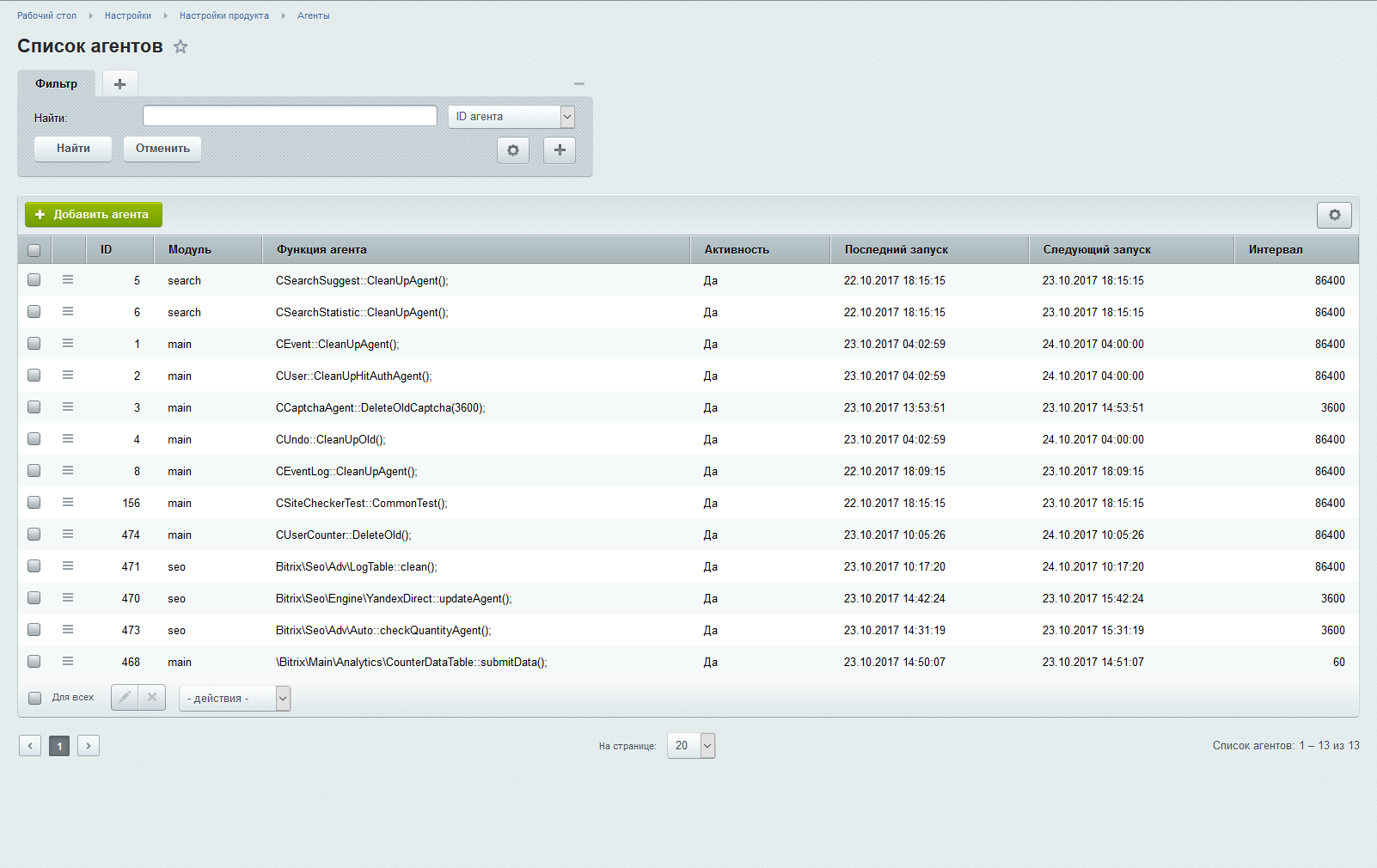1377x868 pixels.
Task: Click next run 23.10.2017 14:53:51 cell
Action: (1093, 407)
